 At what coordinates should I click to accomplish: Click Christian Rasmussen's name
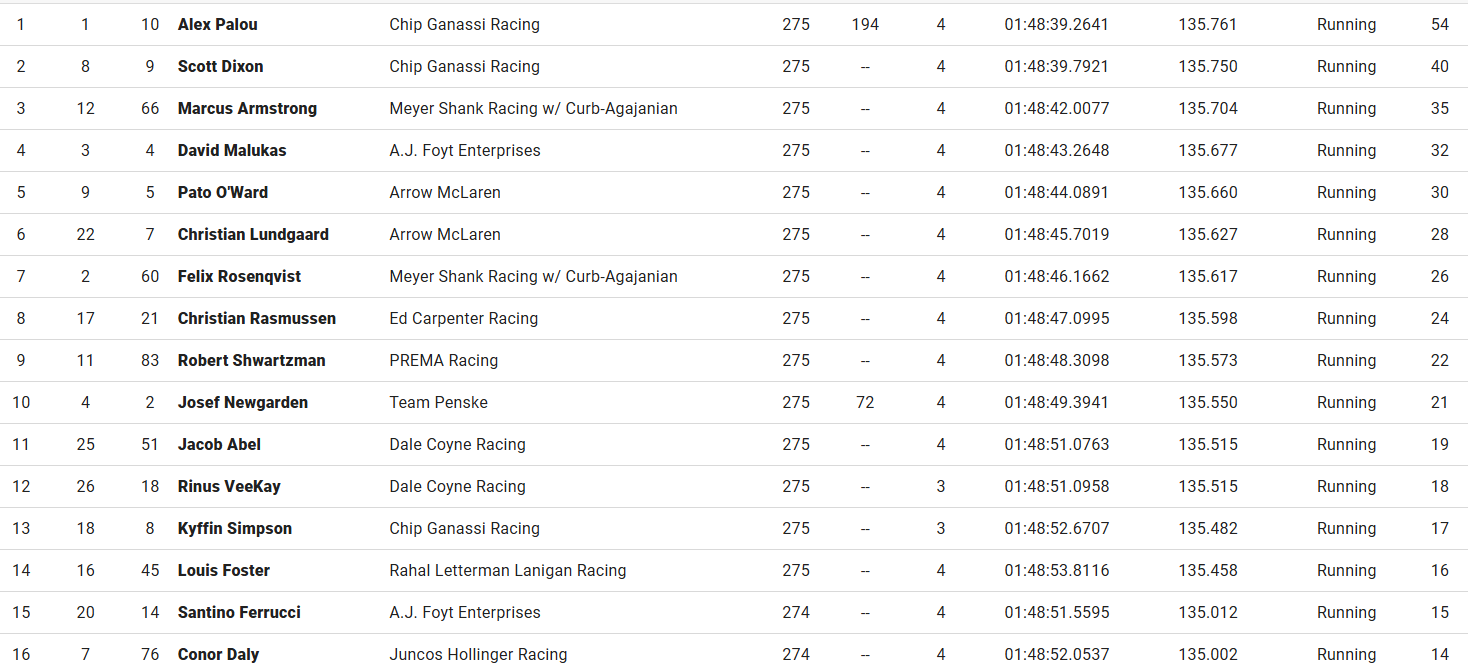pyautogui.click(x=257, y=319)
